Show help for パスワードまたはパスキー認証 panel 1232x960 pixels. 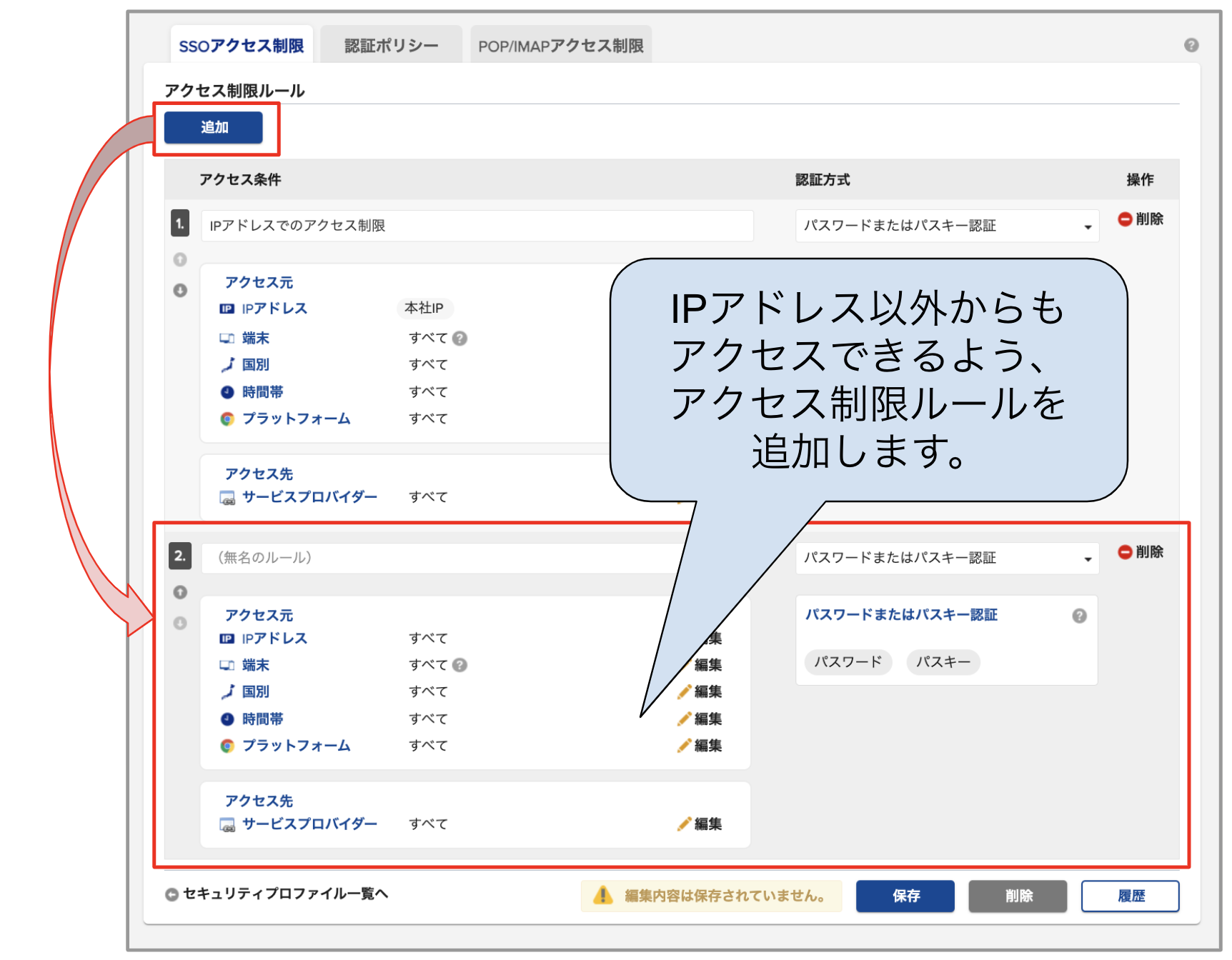[x=1079, y=616]
